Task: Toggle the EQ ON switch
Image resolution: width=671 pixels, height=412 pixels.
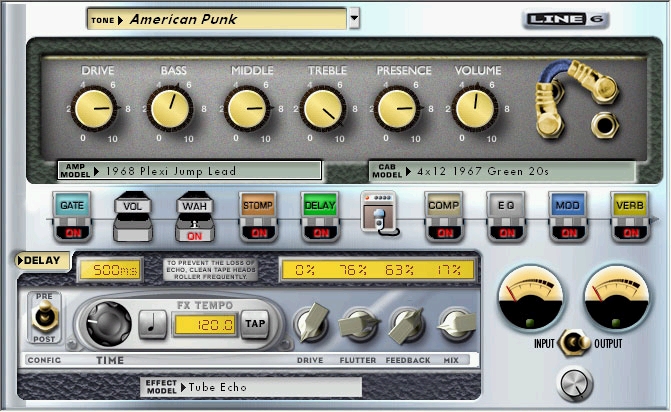Action: [507, 233]
